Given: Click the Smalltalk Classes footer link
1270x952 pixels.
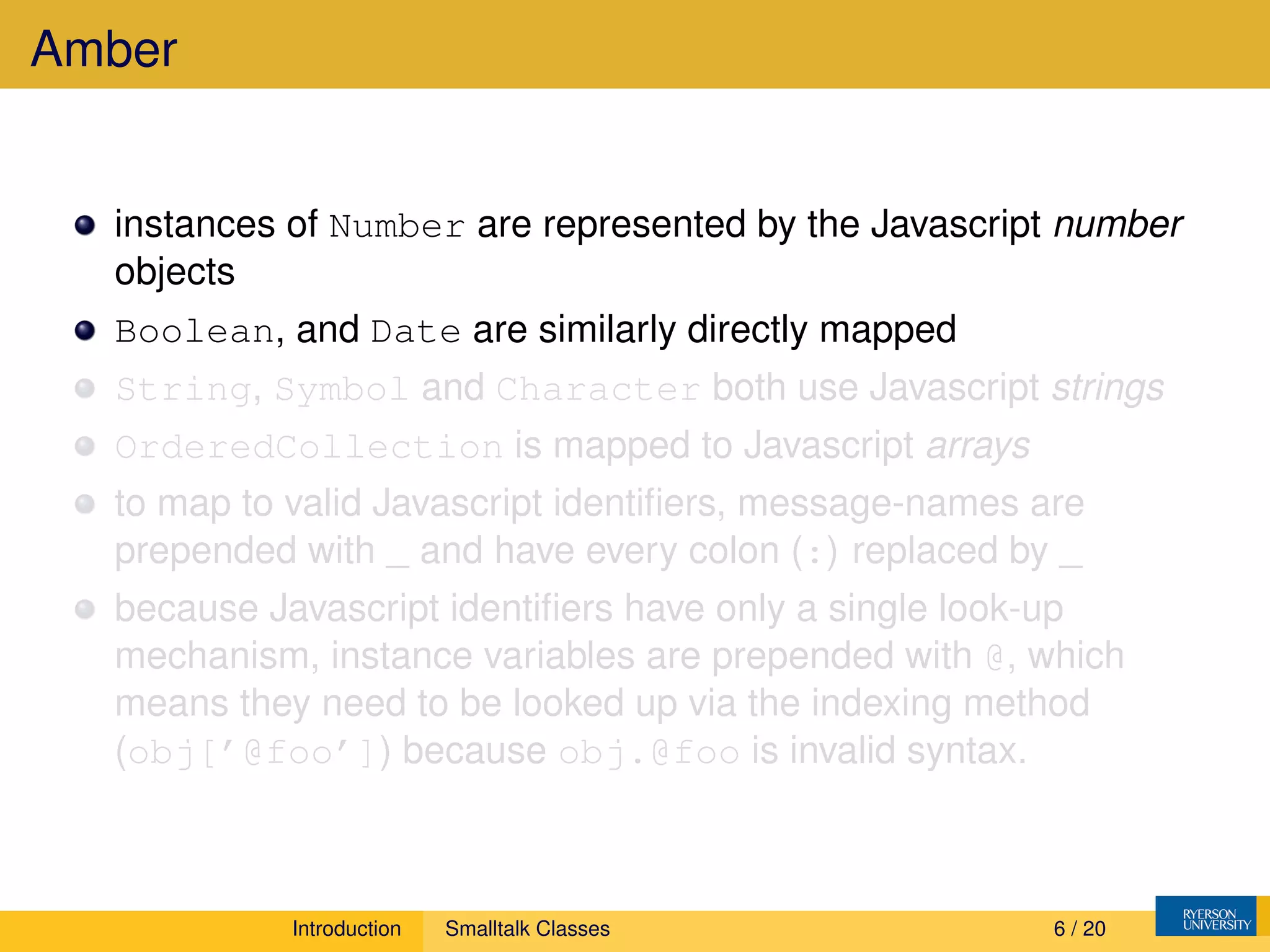Looking at the screenshot, I should 527,928.
